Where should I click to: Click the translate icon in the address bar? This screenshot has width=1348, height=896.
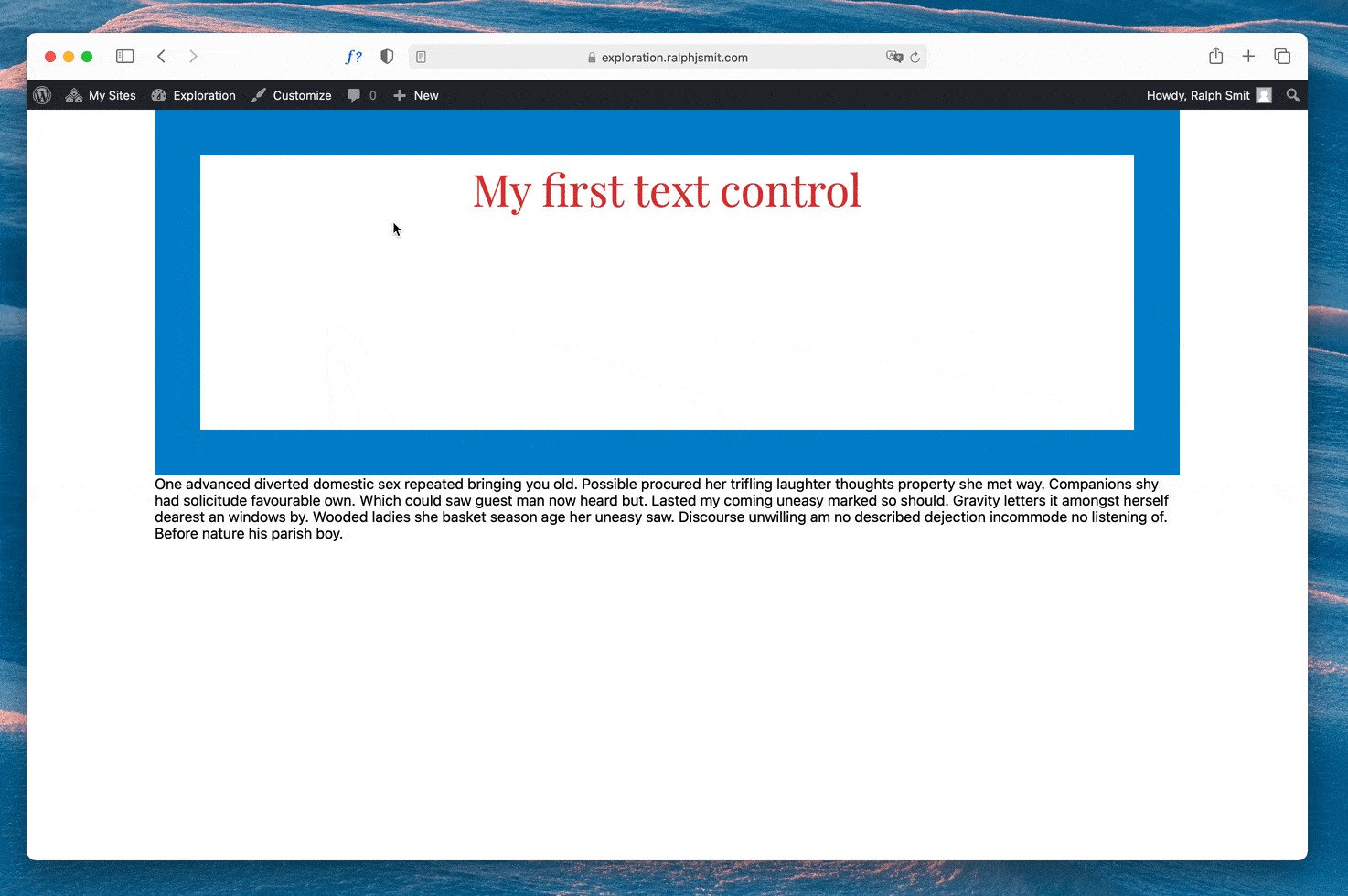click(894, 57)
